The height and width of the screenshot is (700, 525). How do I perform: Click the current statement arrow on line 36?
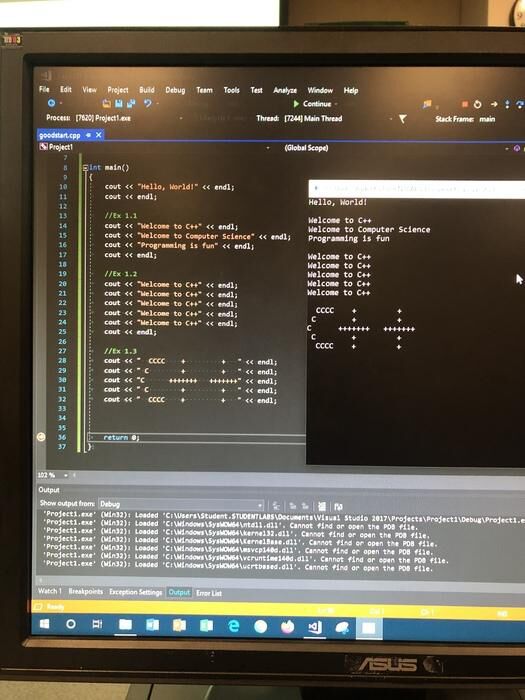click(41, 437)
